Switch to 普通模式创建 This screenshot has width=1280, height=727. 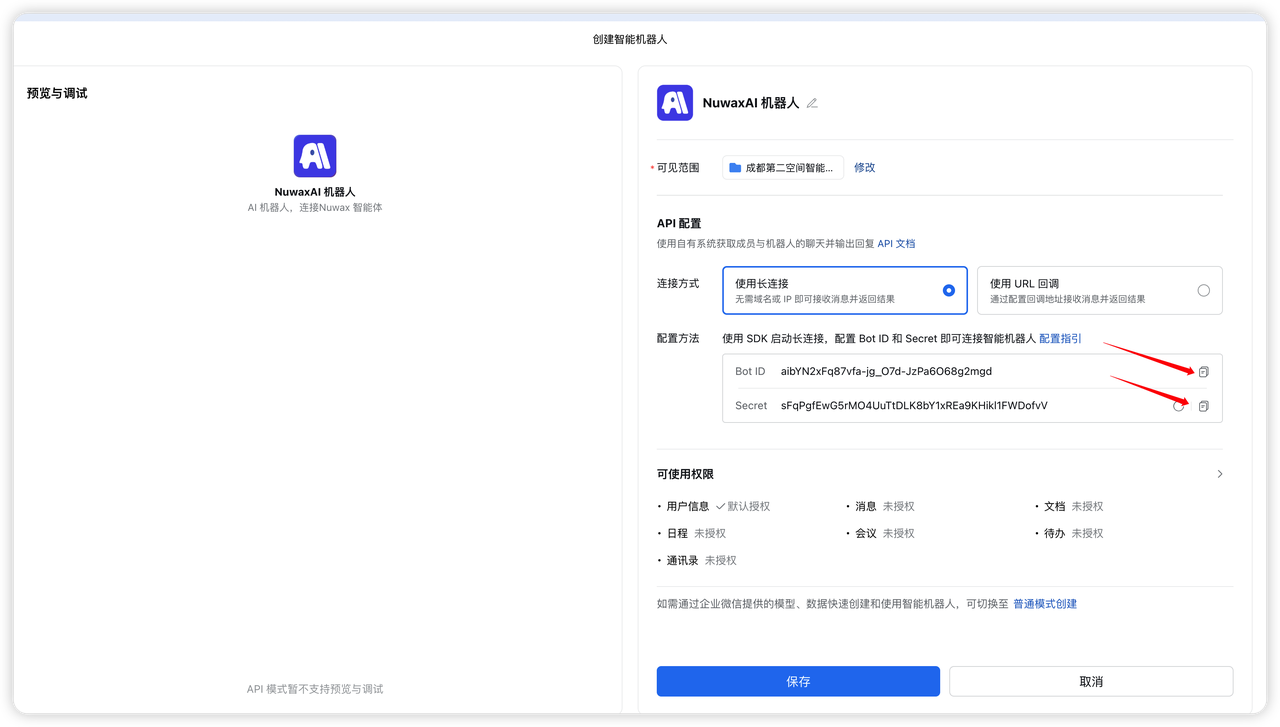pos(1045,604)
